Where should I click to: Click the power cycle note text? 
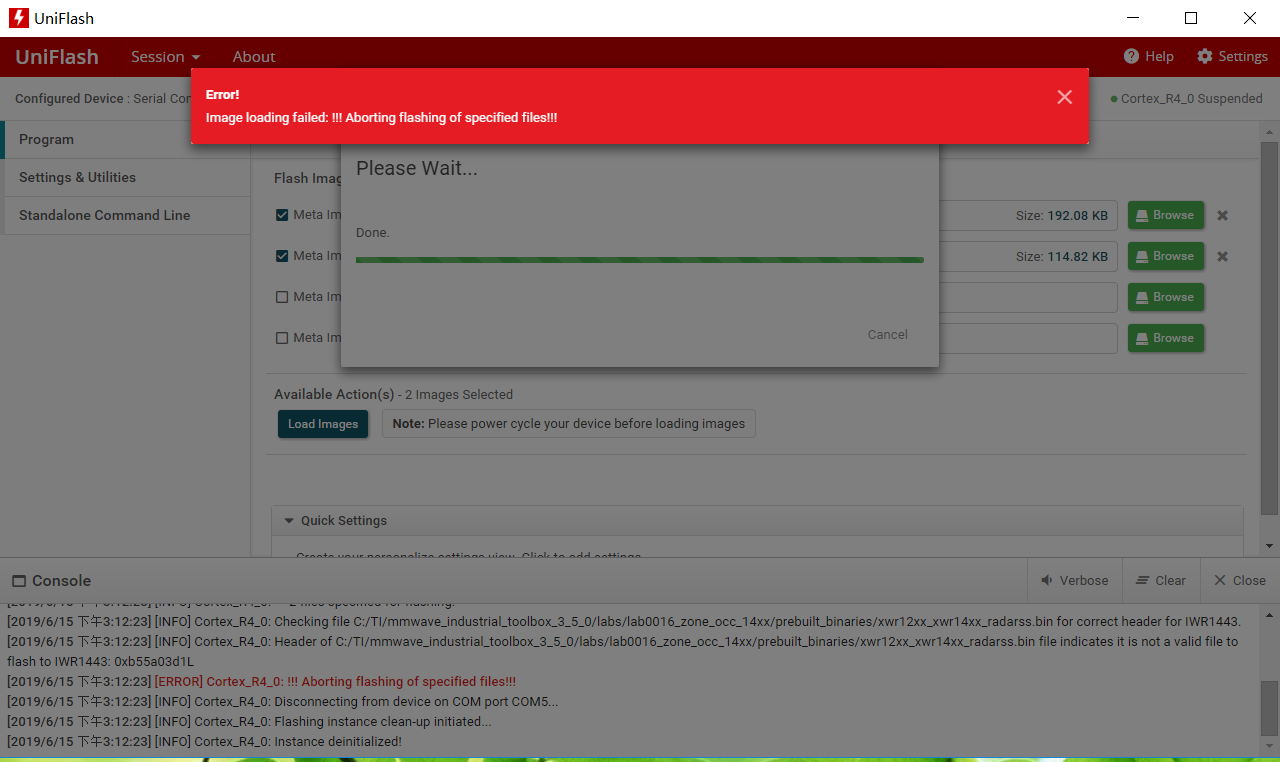(x=569, y=424)
